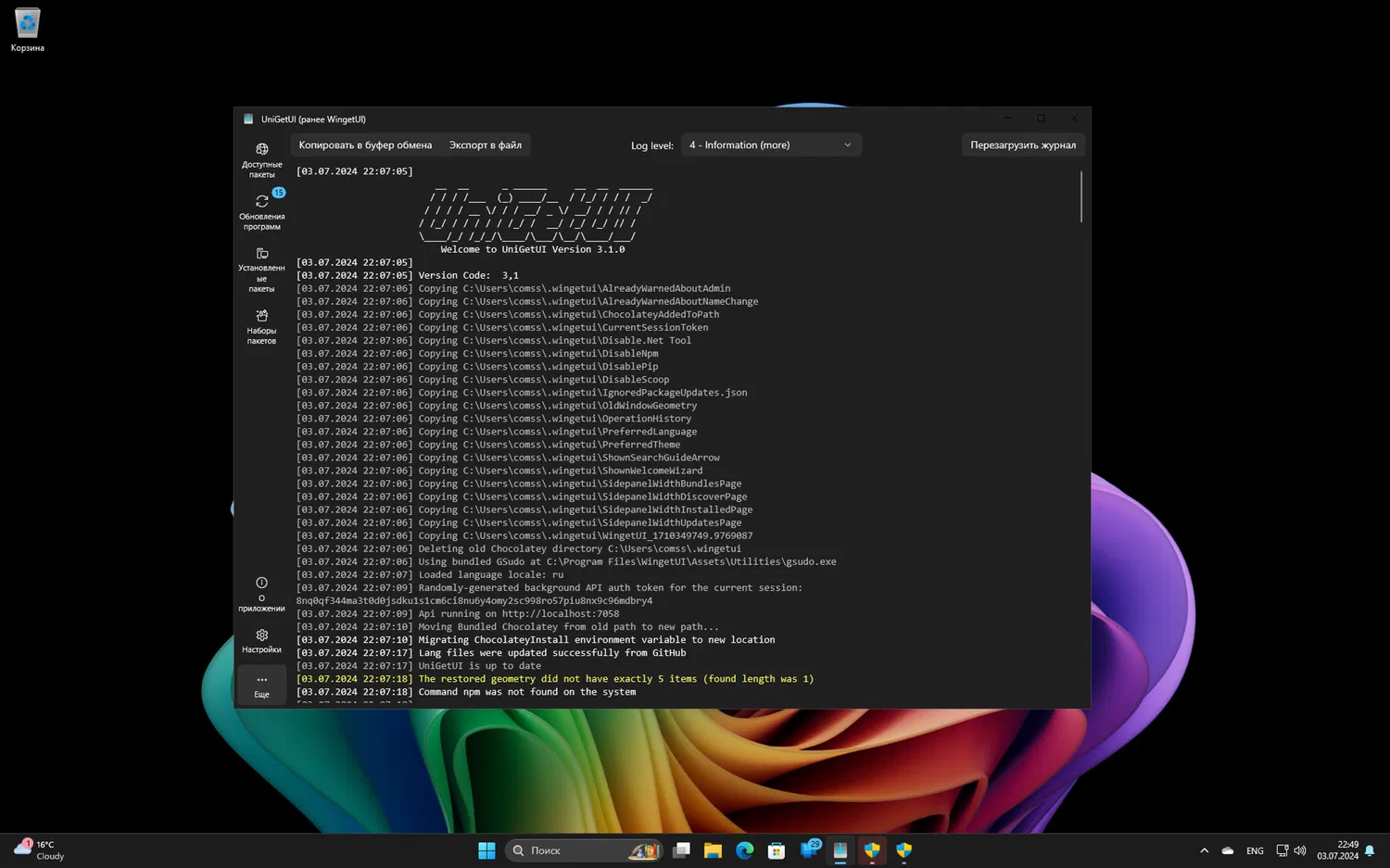1390x868 pixels.
Task: Open File Explorer from the taskbar
Action: tap(713, 850)
